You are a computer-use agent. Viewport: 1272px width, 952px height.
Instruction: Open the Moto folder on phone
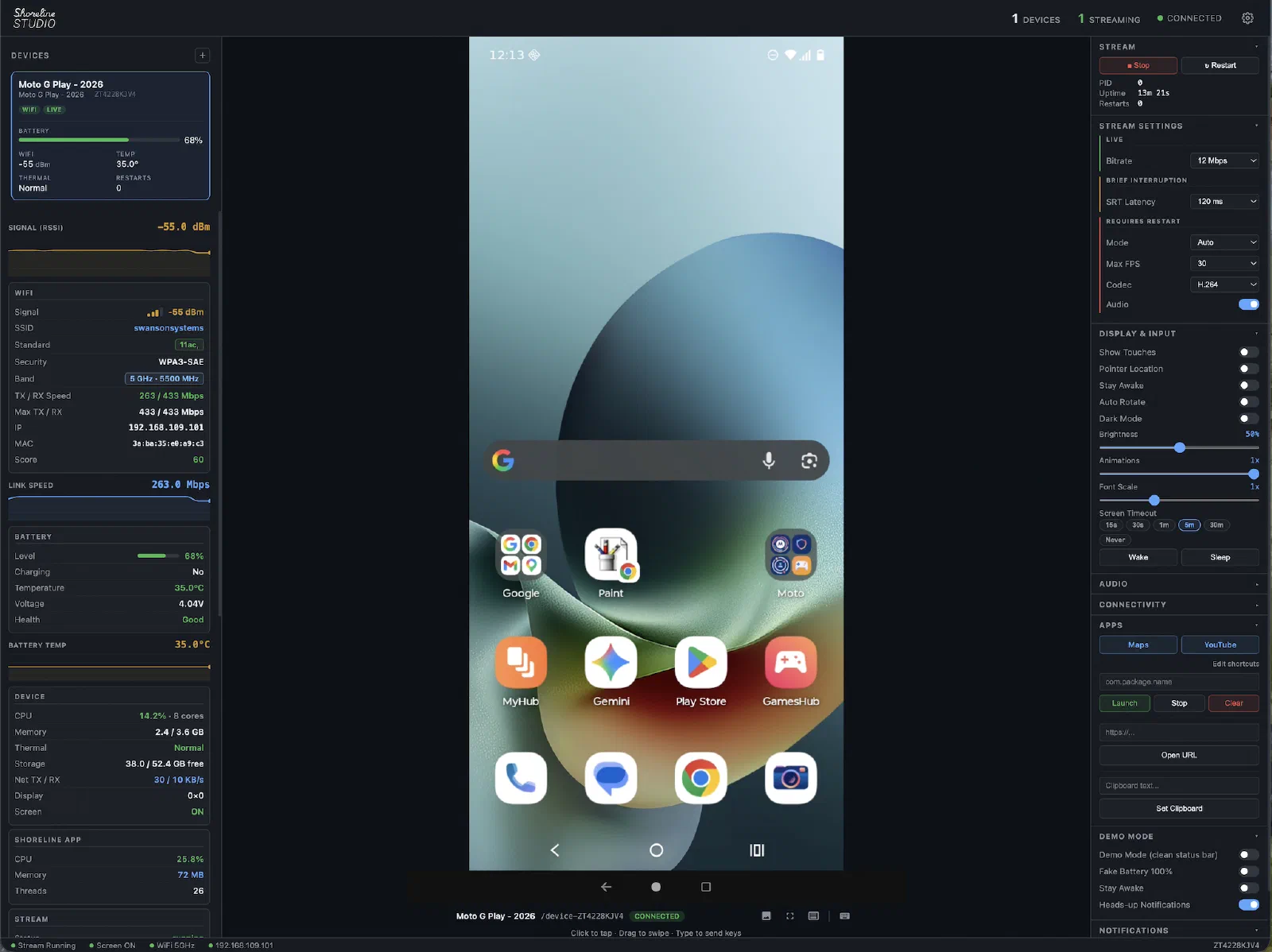tap(790, 555)
